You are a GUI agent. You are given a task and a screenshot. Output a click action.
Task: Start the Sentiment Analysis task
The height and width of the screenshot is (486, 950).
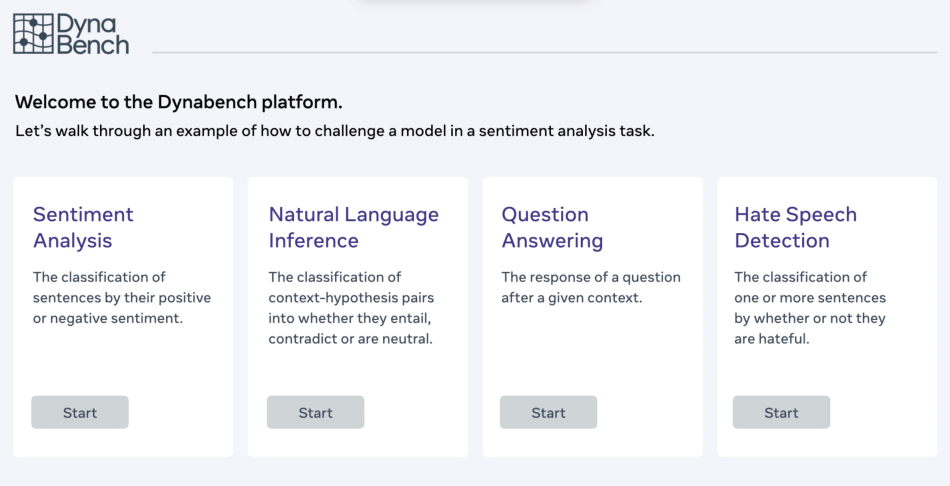(80, 412)
